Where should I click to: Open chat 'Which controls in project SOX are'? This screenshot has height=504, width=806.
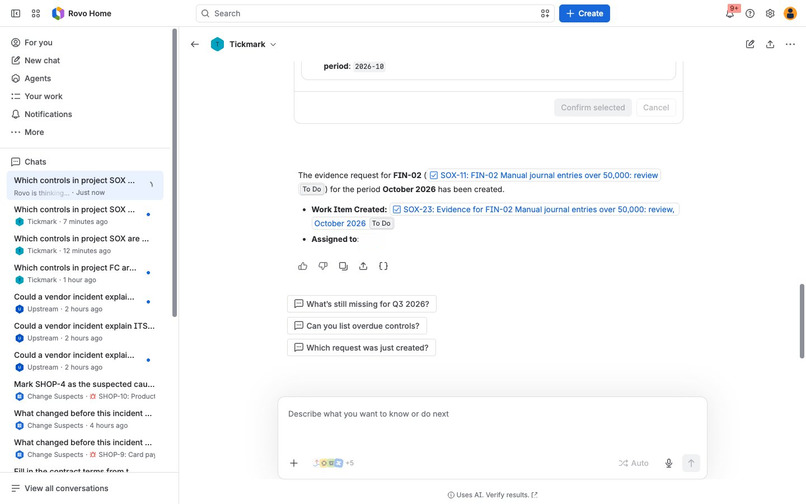pos(85,244)
